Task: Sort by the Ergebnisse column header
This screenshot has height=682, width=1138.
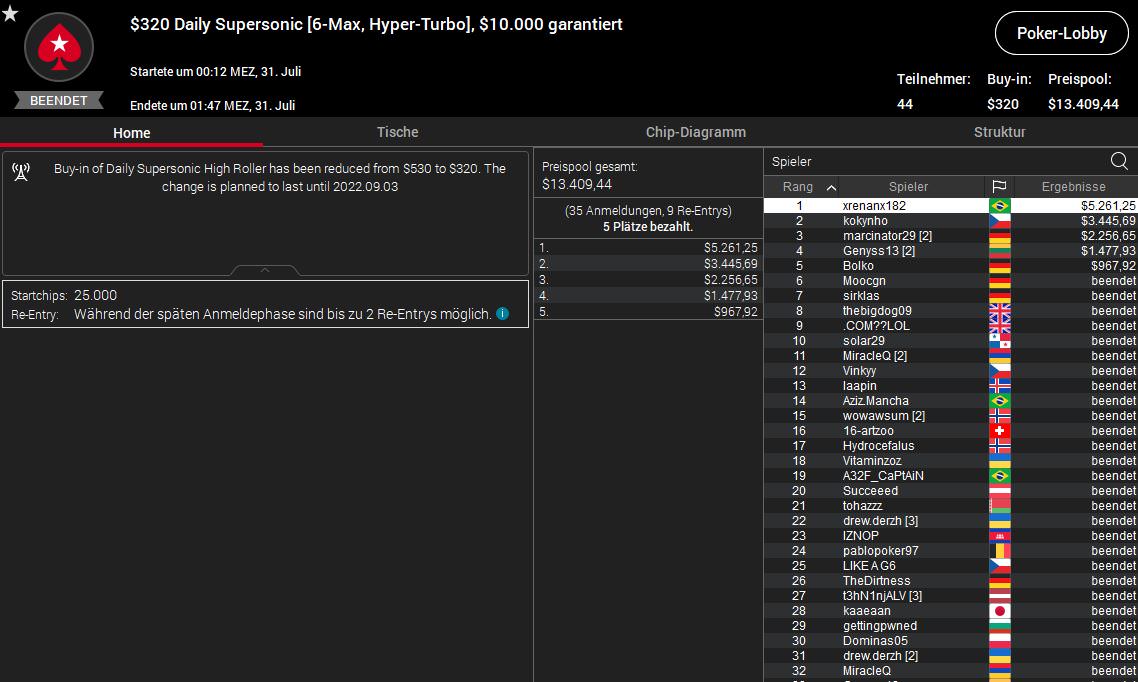Action: [1074, 187]
